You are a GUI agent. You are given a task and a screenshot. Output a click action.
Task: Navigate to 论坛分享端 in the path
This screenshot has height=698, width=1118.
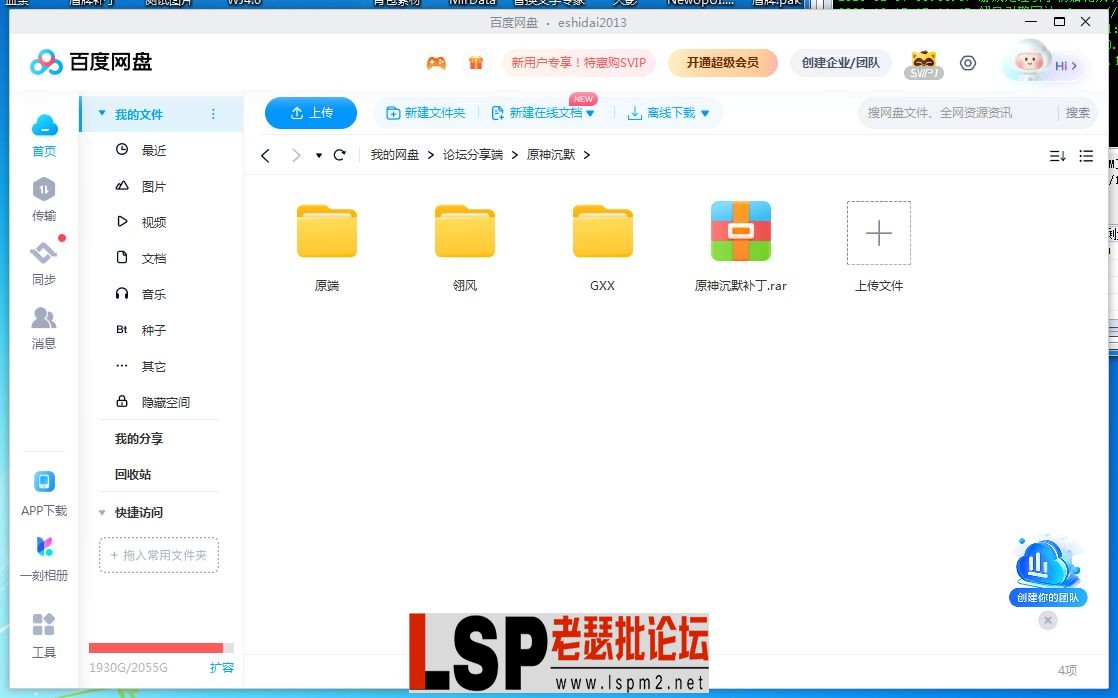click(473, 155)
